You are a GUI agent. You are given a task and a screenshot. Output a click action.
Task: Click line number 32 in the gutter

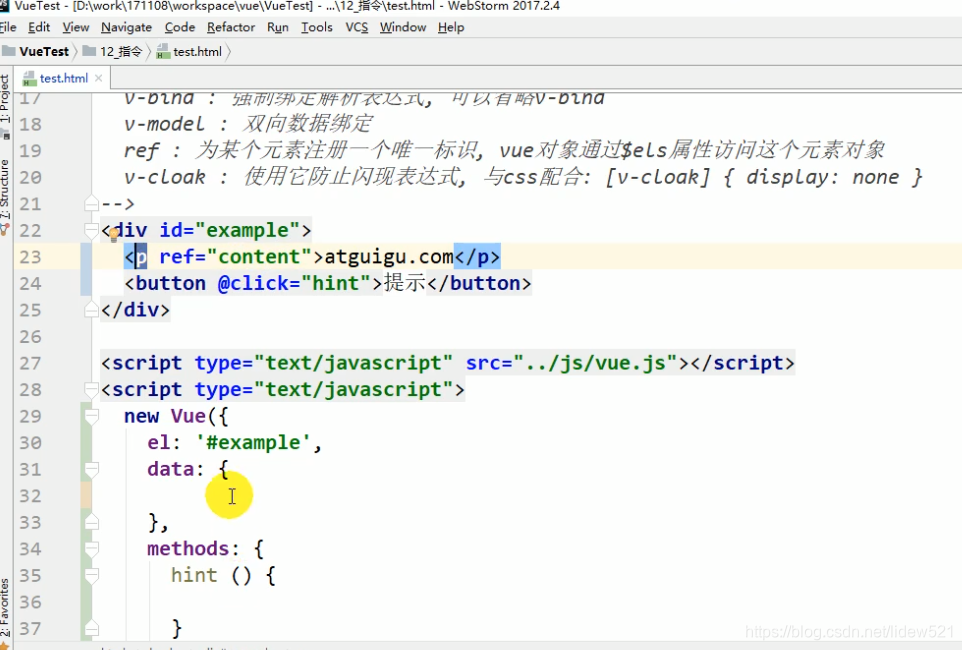click(30, 496)
